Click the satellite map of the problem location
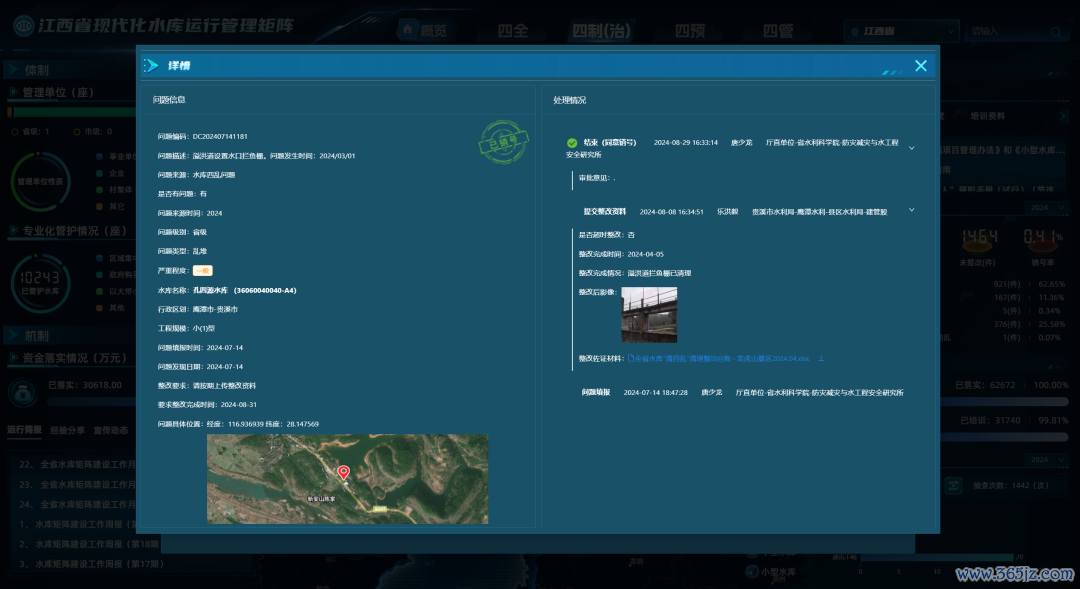Image resolution: width=1080 pixels, height=589 pixels. pos(347,479)
